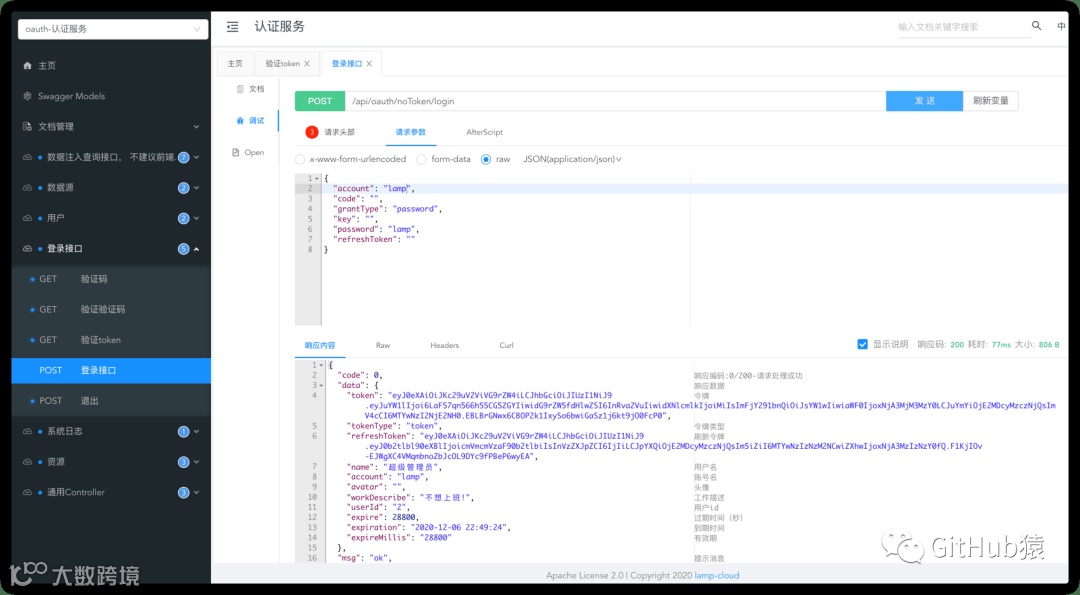The image size is (1080, 595).
Task: Click the count badge 7 on 数据注入查询接口
Action: [183, 157]
